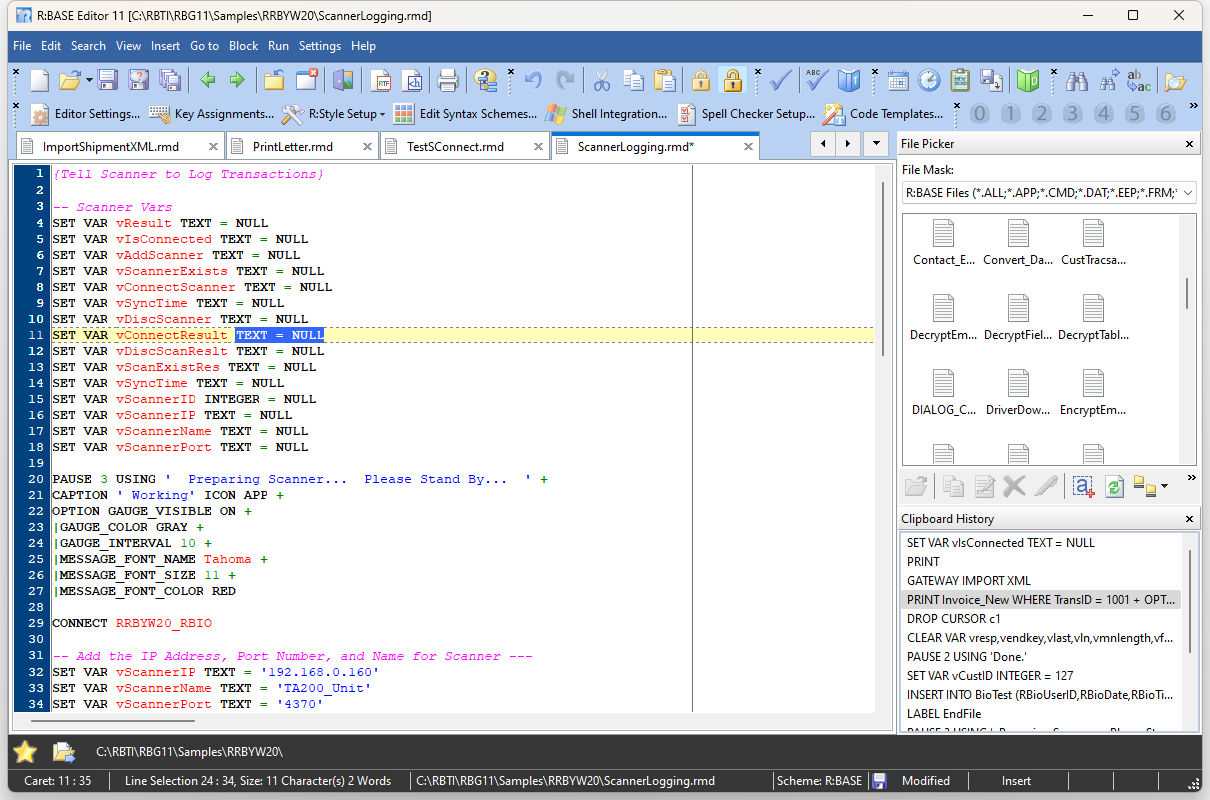Click the help question mark icon
The image size is (1210, 800).
click(485, 80)
